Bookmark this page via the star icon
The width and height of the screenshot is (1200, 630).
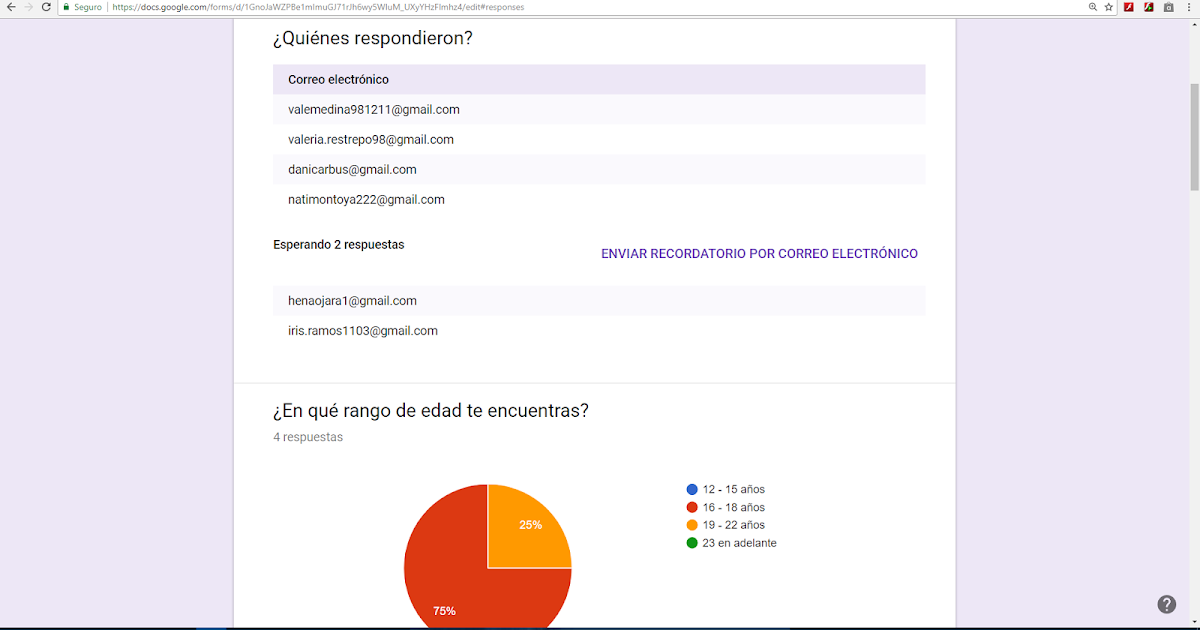click(1108, 7)
